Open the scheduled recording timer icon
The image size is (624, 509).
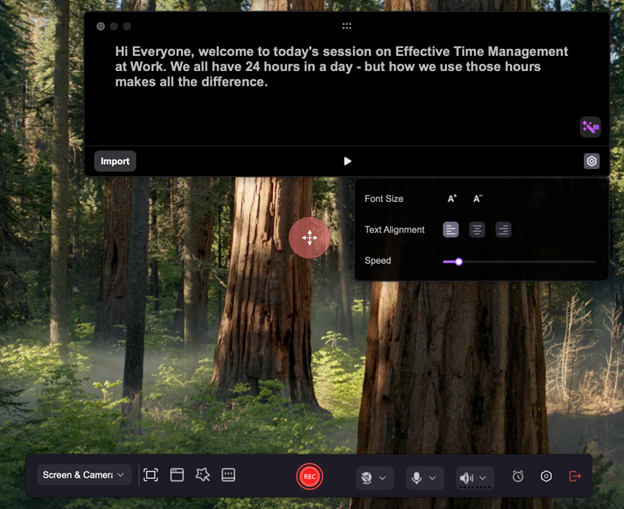518,476
